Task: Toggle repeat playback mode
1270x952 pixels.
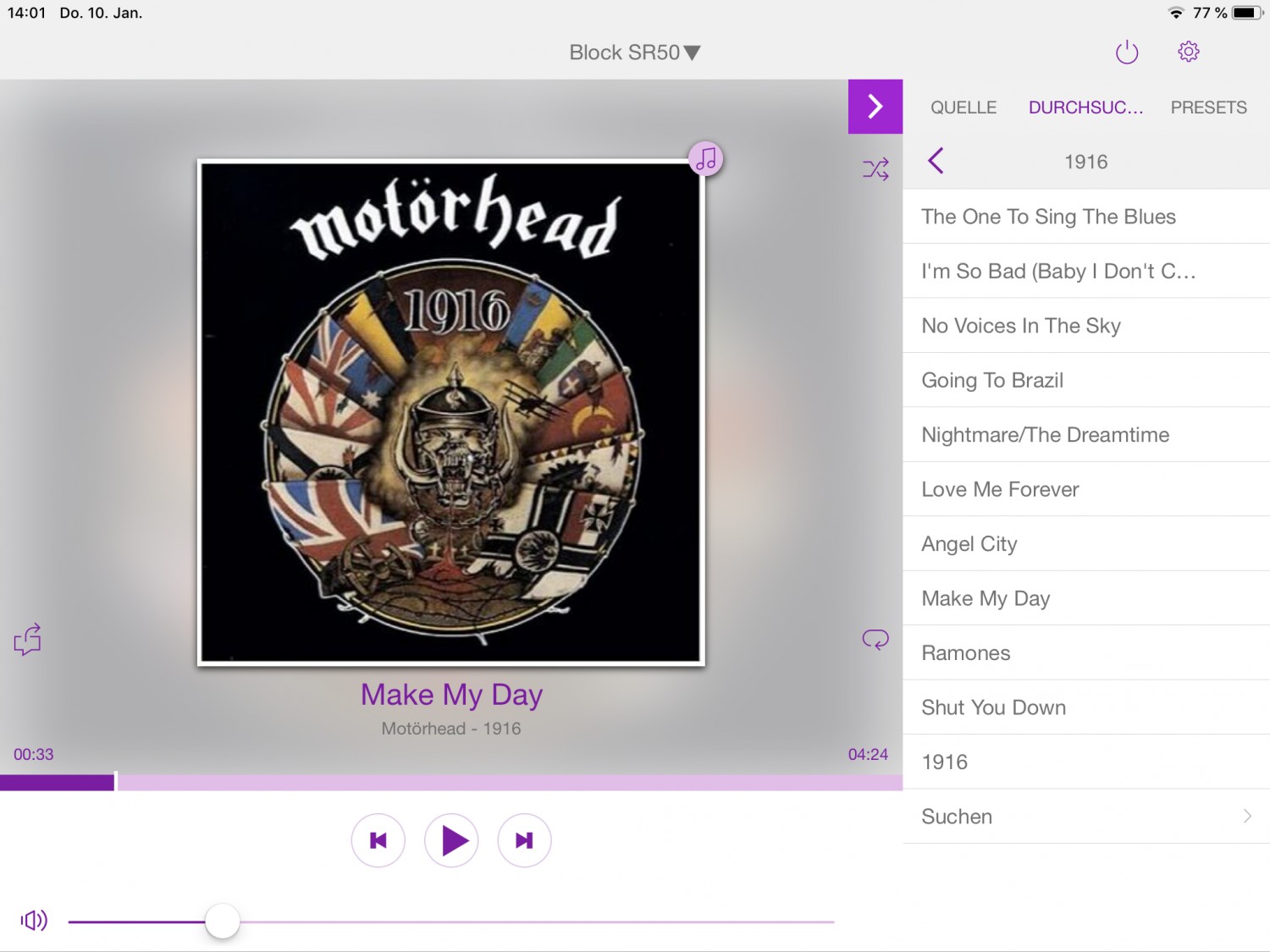Action: pos(875,639)
